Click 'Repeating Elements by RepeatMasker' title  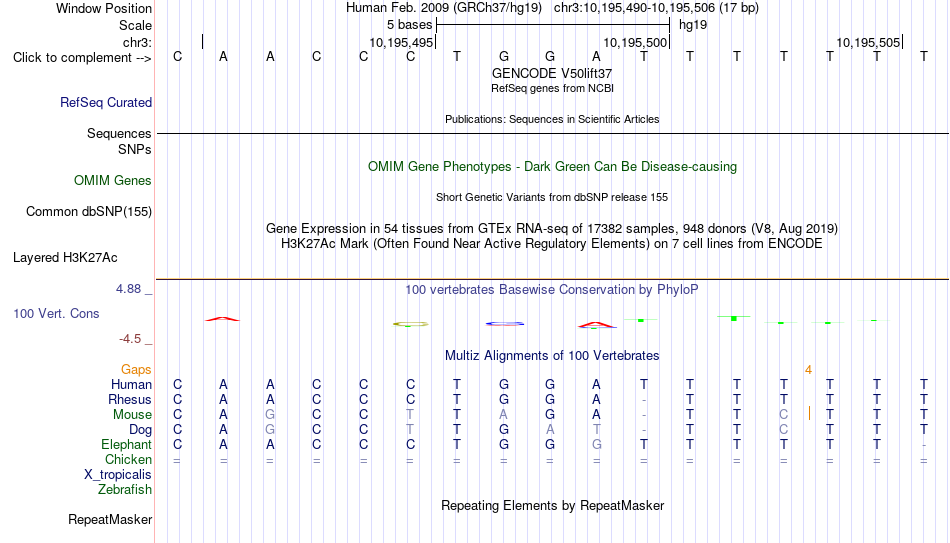pos(552,505)
